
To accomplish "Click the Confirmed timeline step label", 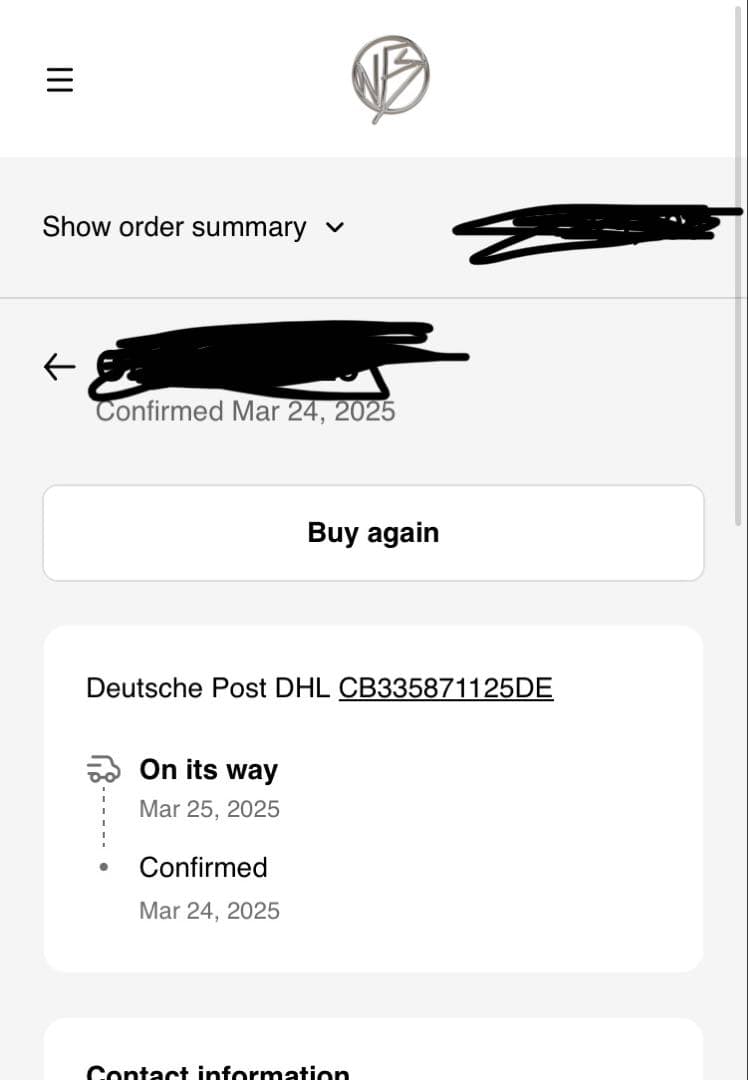I will [x=203, y=867].
